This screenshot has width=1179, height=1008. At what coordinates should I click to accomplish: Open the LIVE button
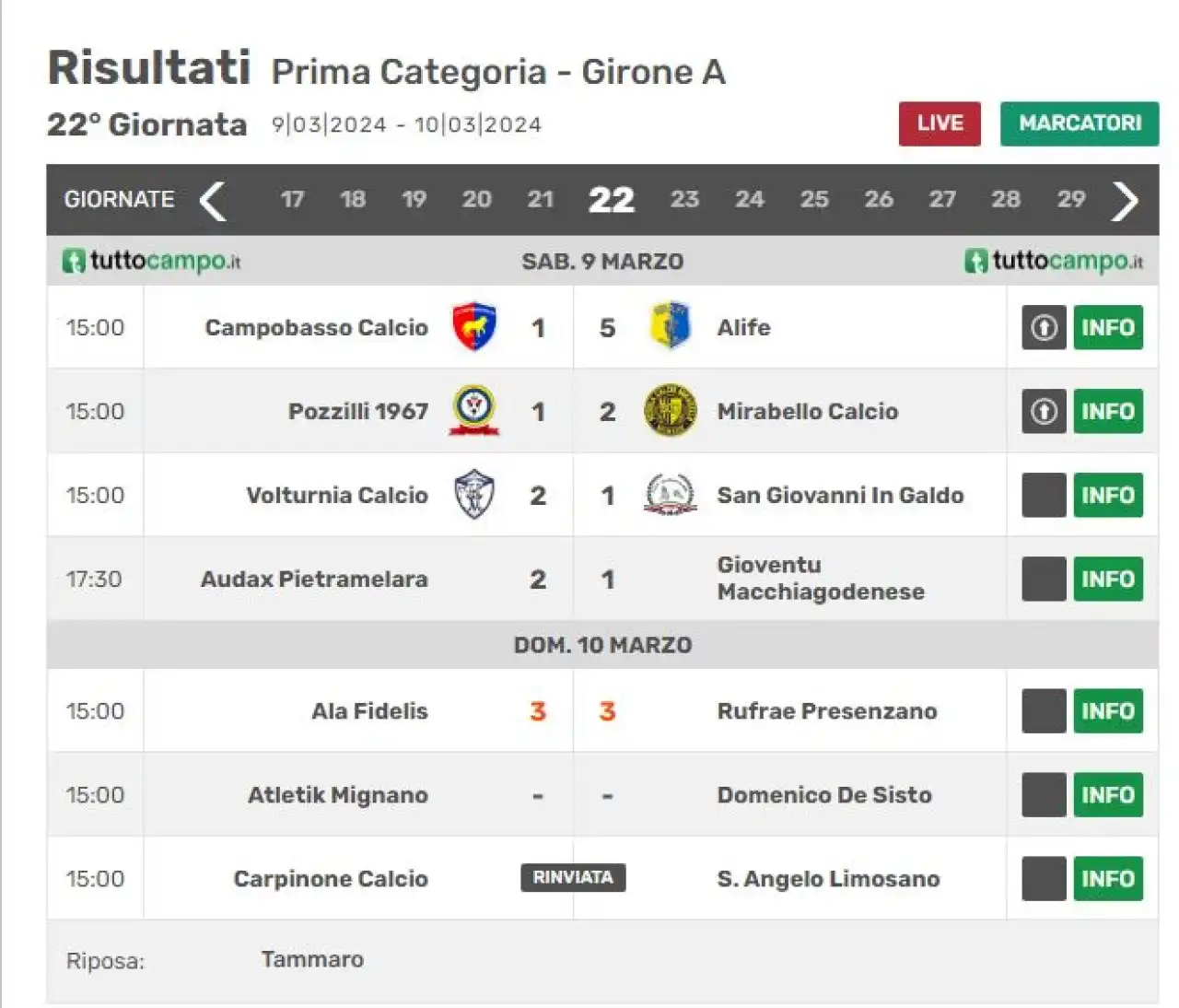(x=940, y=123)
